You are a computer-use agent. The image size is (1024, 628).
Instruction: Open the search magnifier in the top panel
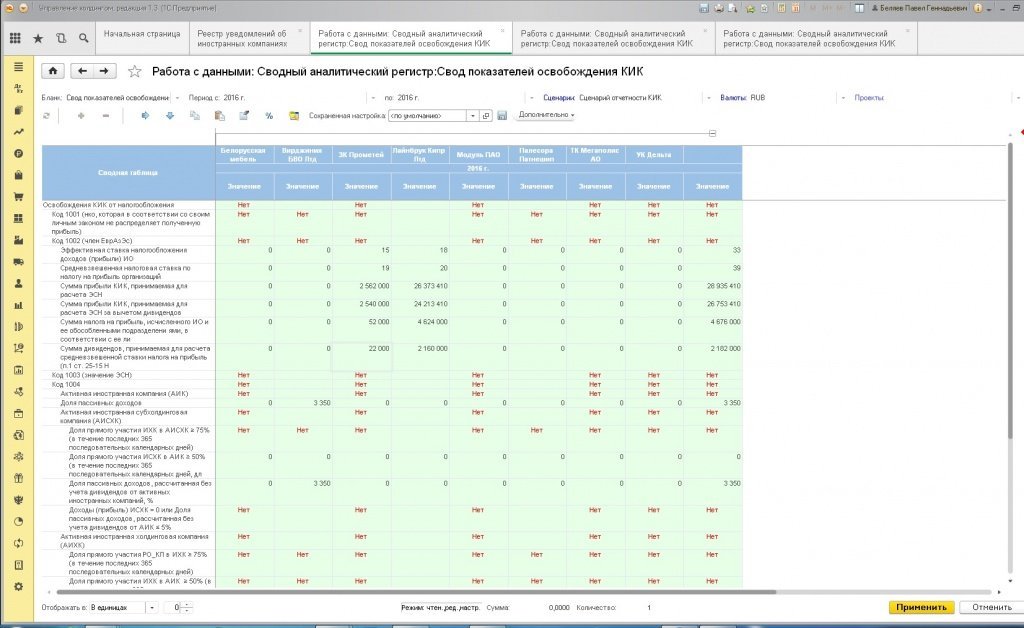[84, 39]
